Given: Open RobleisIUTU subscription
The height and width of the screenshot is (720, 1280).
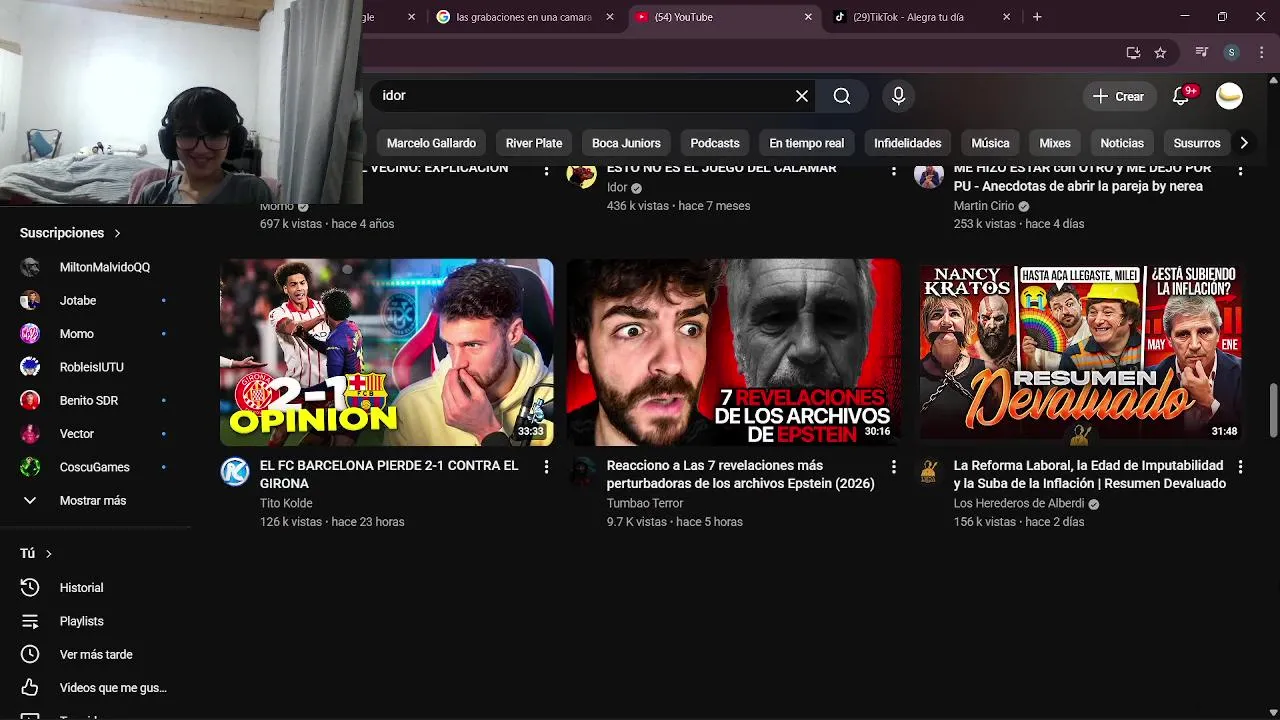Looking at the screenshot, I should point(95,367).
